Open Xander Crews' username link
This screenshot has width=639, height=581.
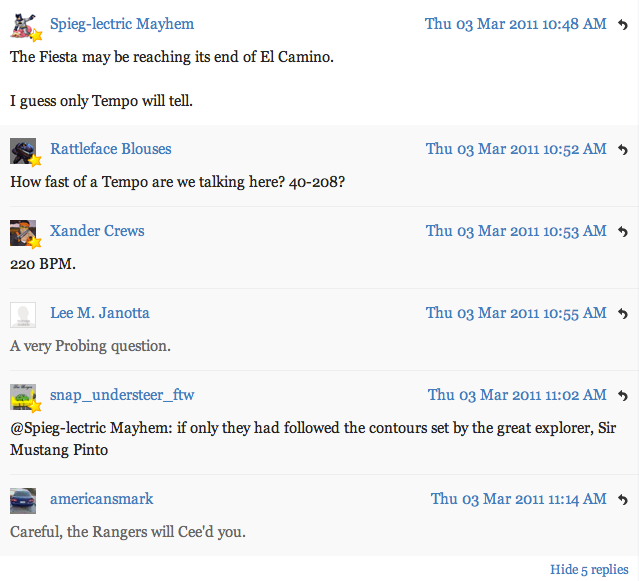(97, 231)
